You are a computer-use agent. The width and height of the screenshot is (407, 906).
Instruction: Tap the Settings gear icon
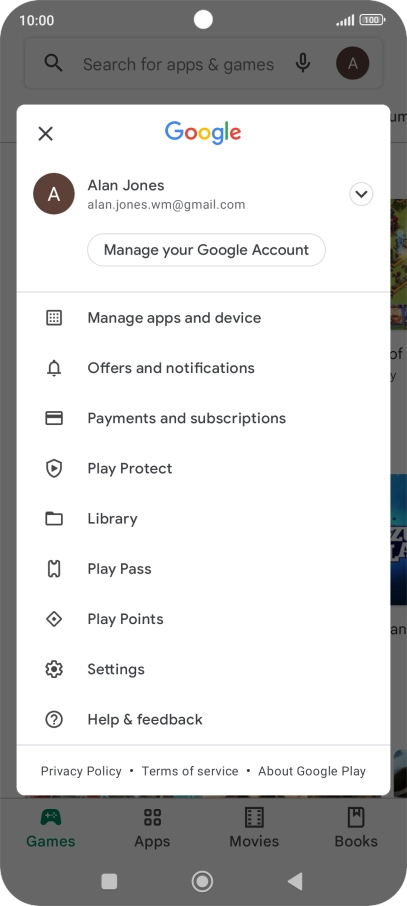coord(54,669)
